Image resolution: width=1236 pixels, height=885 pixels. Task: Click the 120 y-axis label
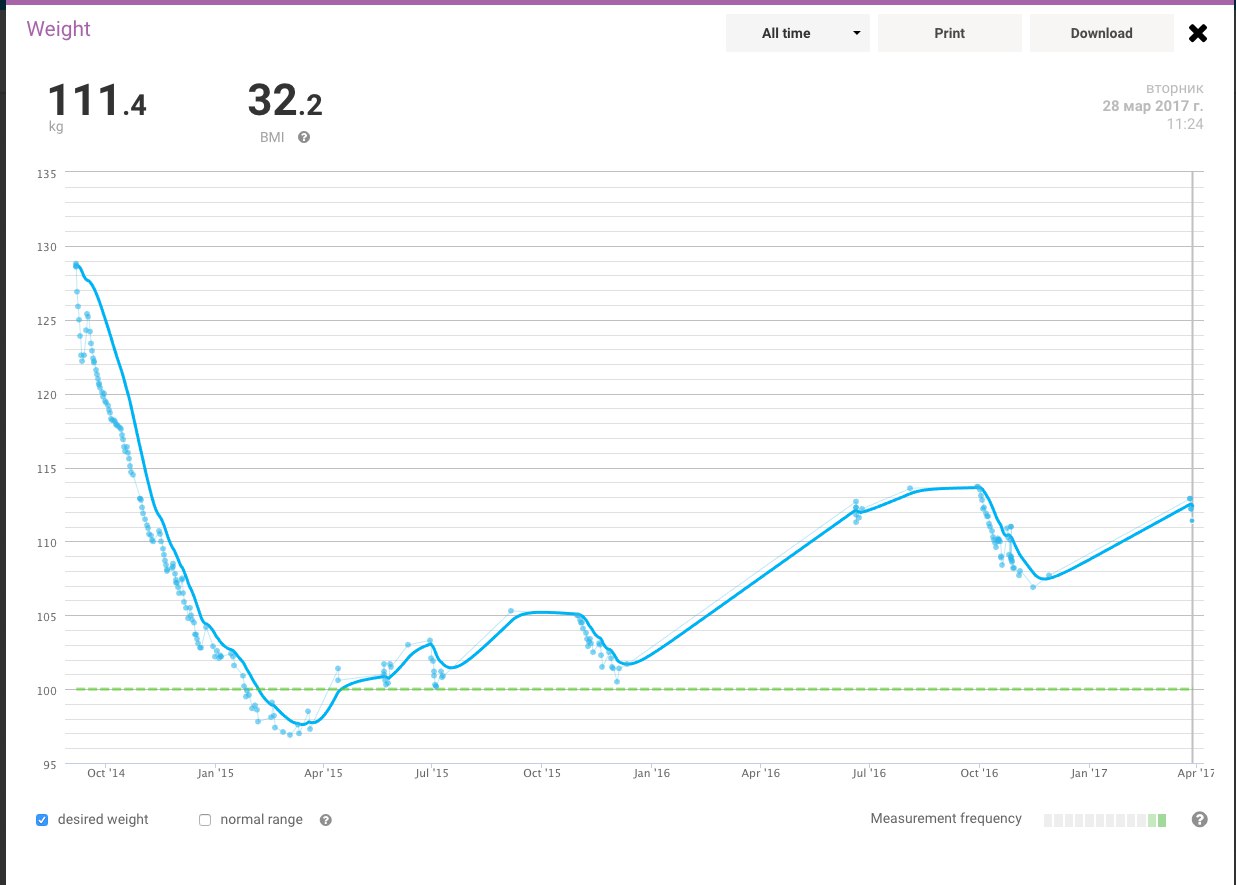49,395
